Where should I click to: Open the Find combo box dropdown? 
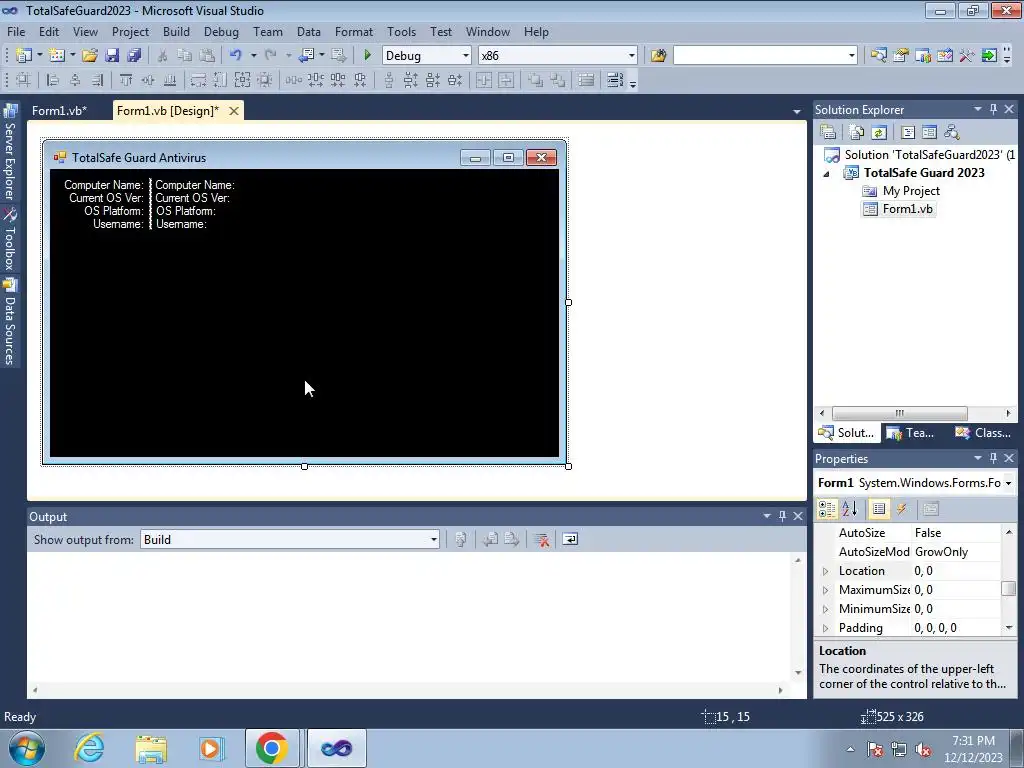[851, 56]
